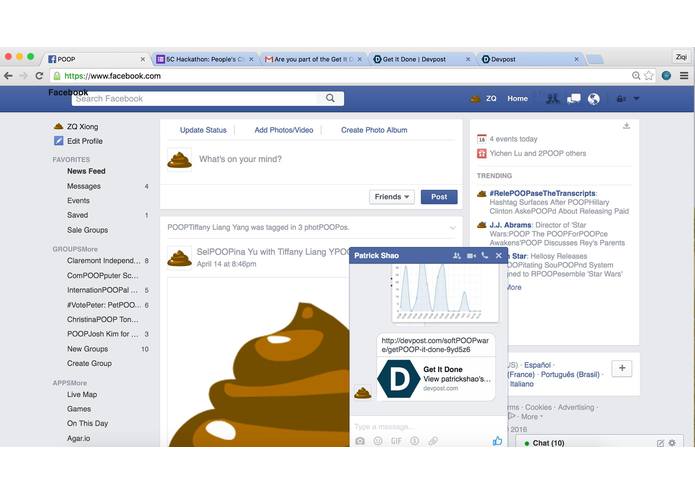Click the calendar icon beside 4 events today
Viewport: 695px width, 494px height.
point(482,139)
